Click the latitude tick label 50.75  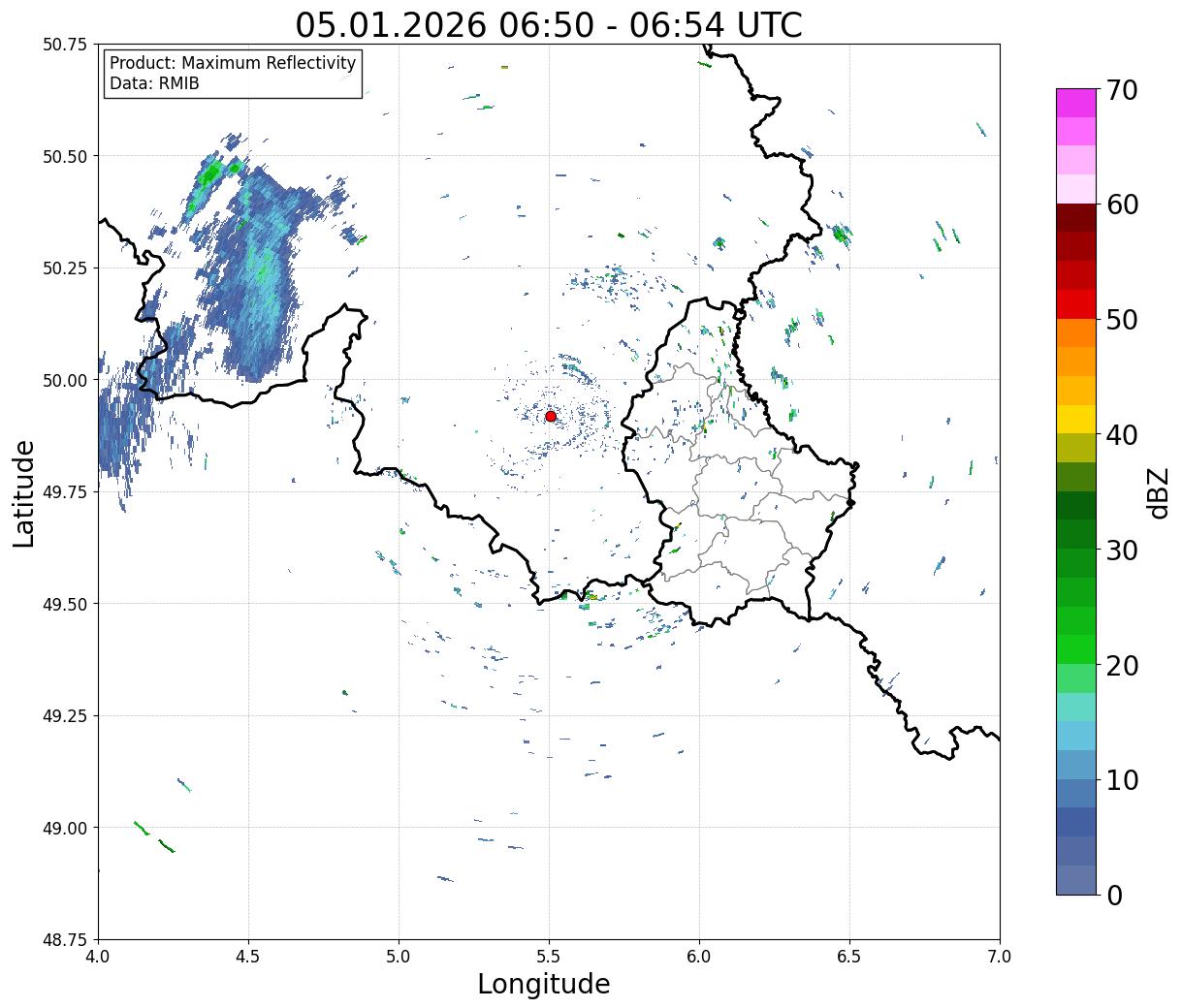coord(64,45)
